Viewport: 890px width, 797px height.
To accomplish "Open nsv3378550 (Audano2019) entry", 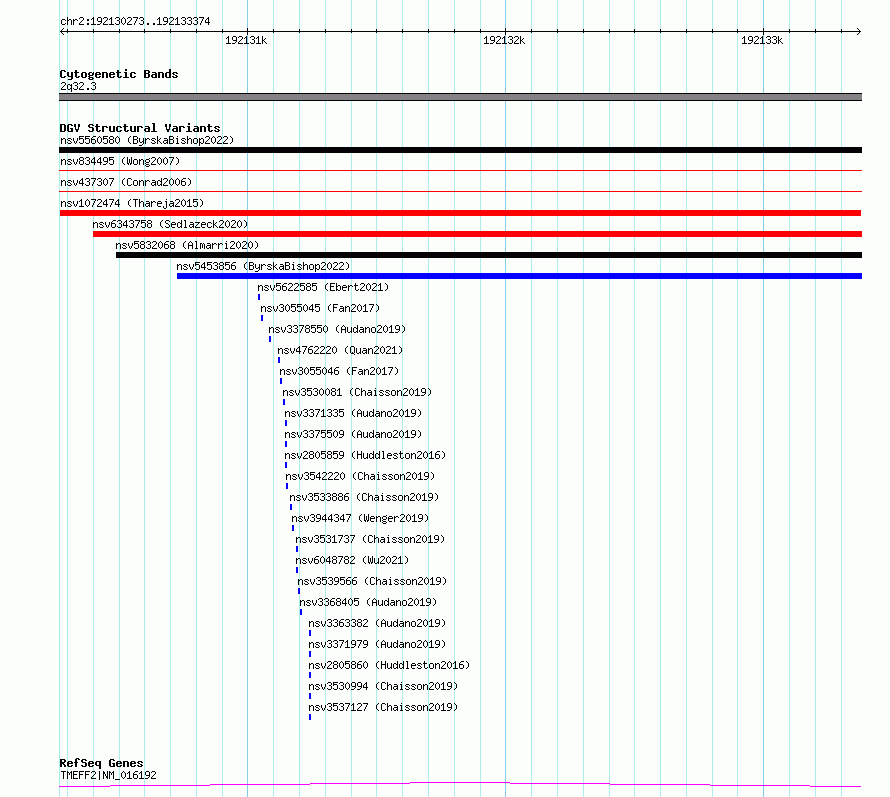I will click(x=337, y=329).
